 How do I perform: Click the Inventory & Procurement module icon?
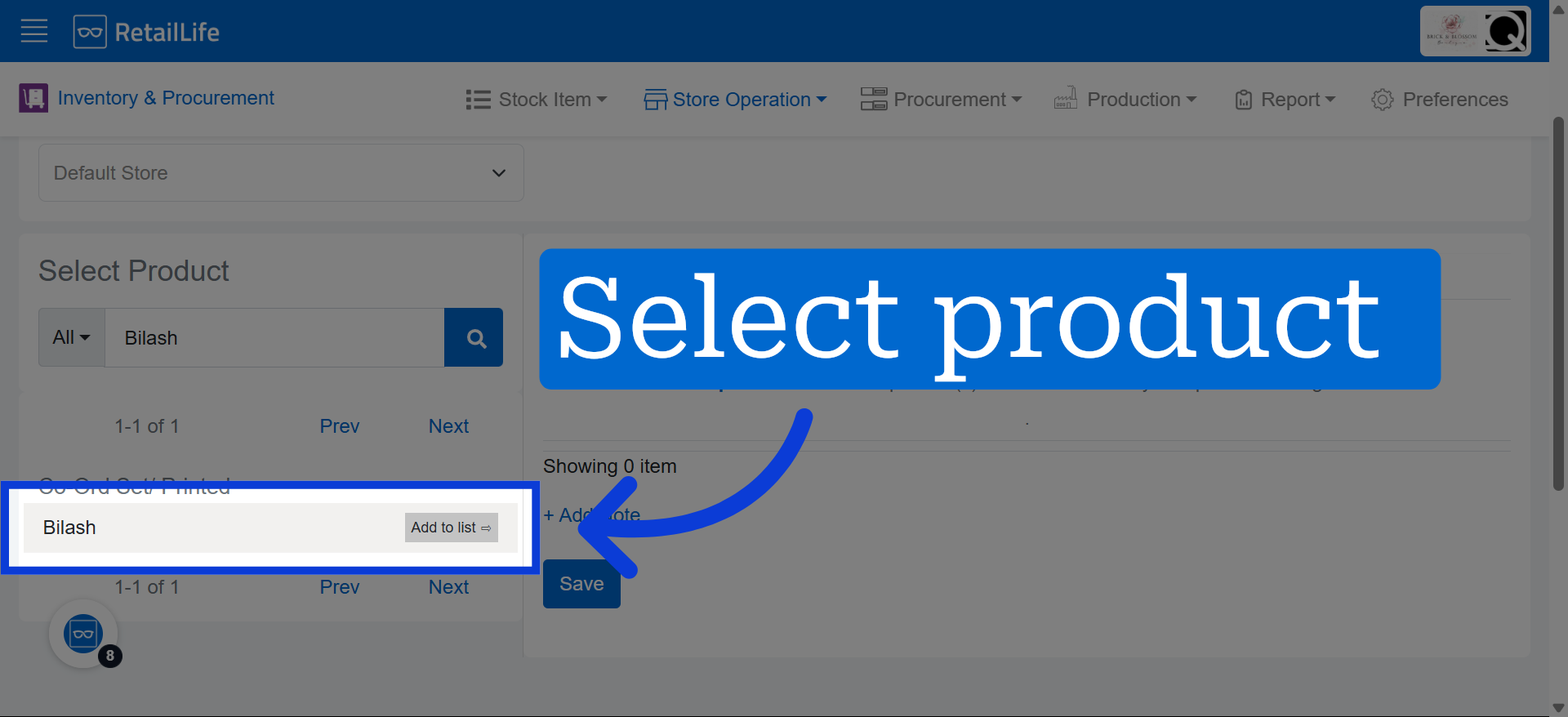coord(33,98)
